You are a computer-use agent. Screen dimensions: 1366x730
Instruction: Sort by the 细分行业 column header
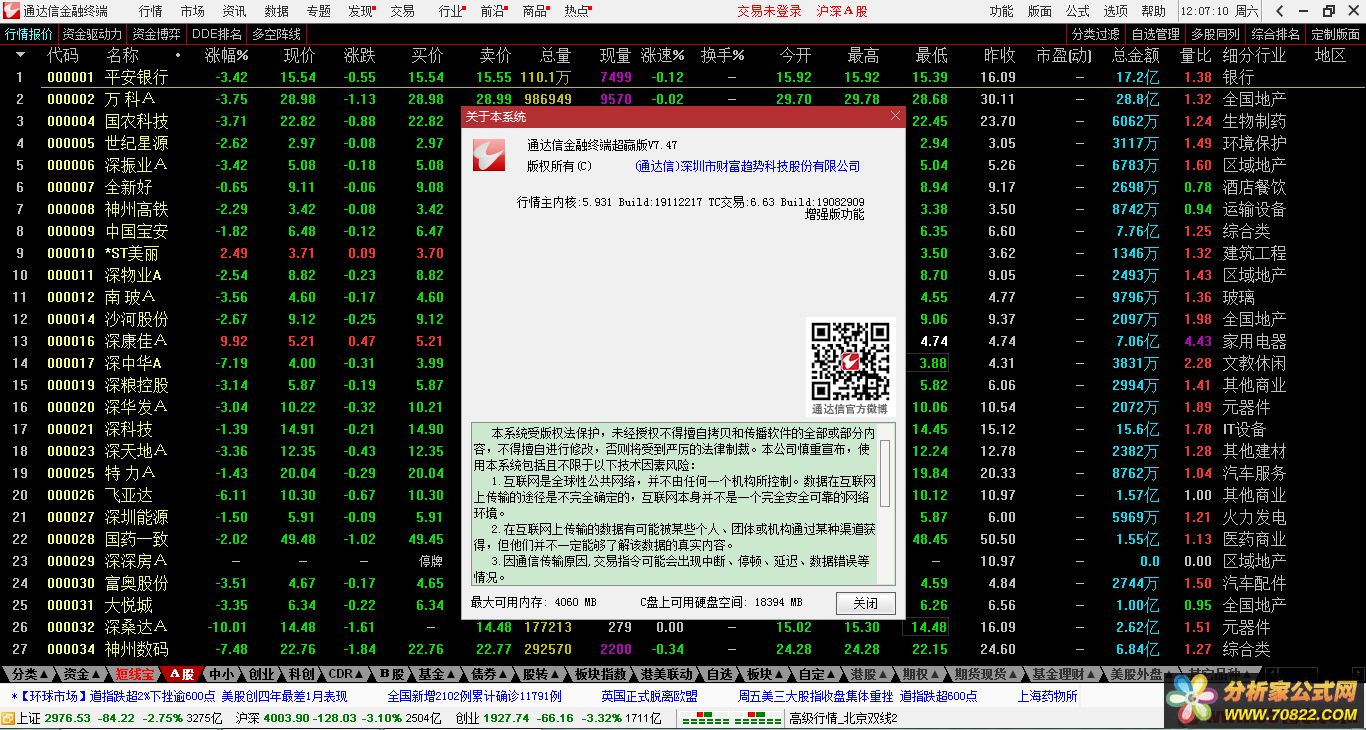click(1254, 55)
